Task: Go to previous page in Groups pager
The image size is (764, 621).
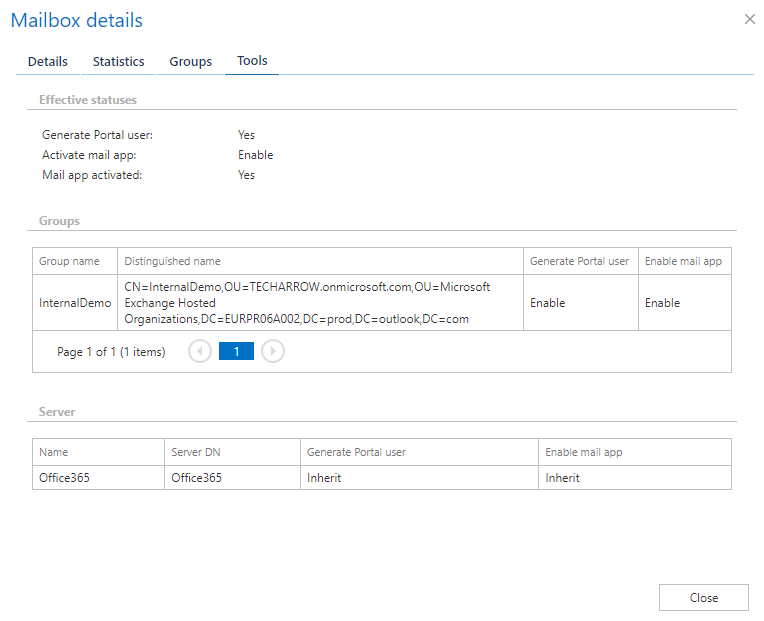Action: [x=200, y=352]
